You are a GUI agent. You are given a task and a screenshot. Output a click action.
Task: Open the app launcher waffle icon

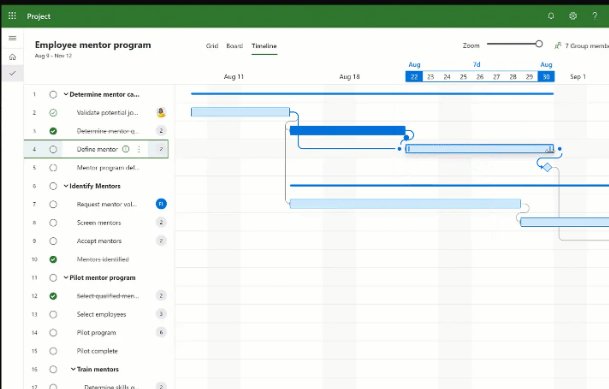tap(12, 16)
